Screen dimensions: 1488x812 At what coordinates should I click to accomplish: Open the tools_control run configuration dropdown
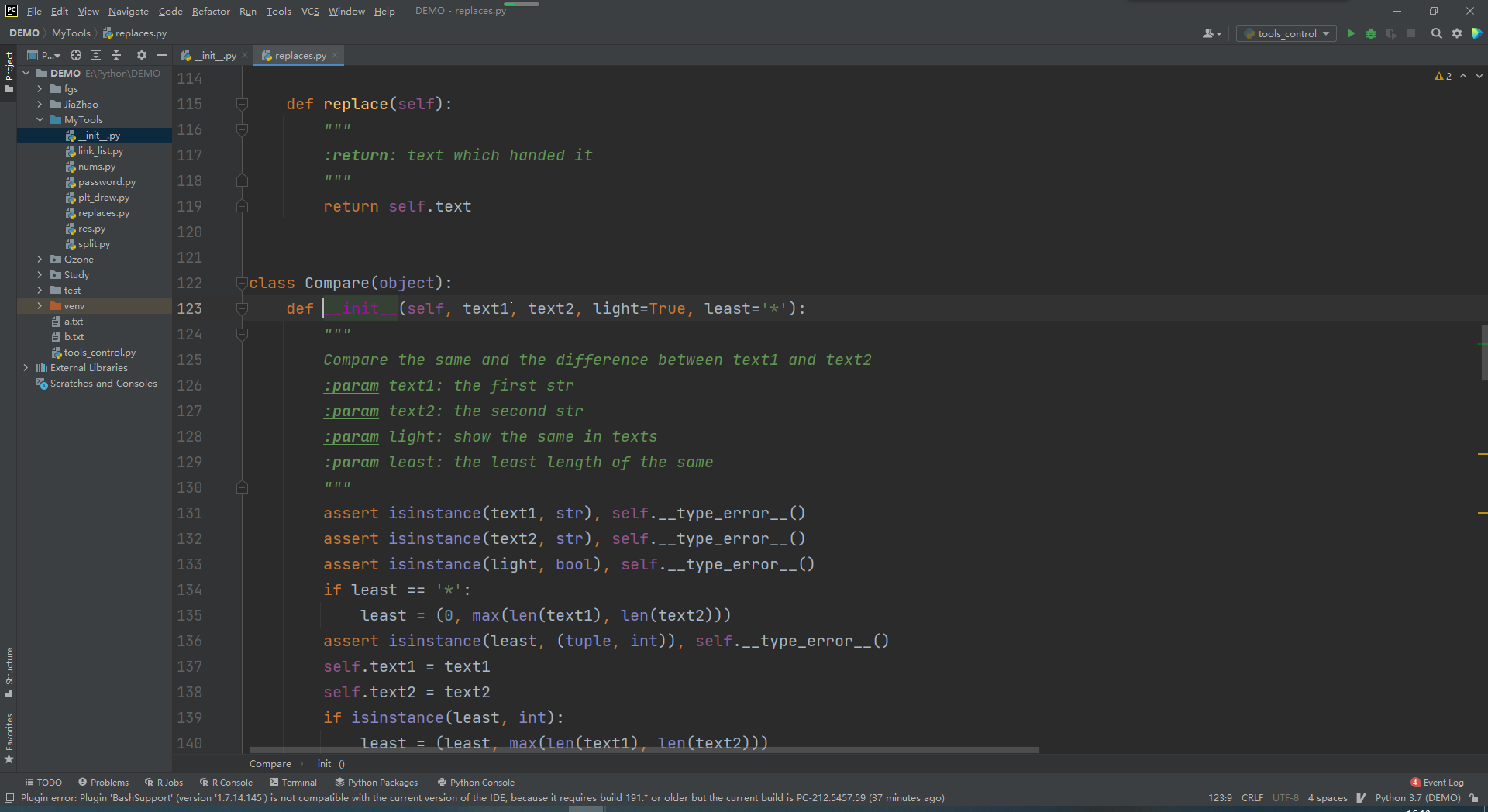(x=1286, y=33)
